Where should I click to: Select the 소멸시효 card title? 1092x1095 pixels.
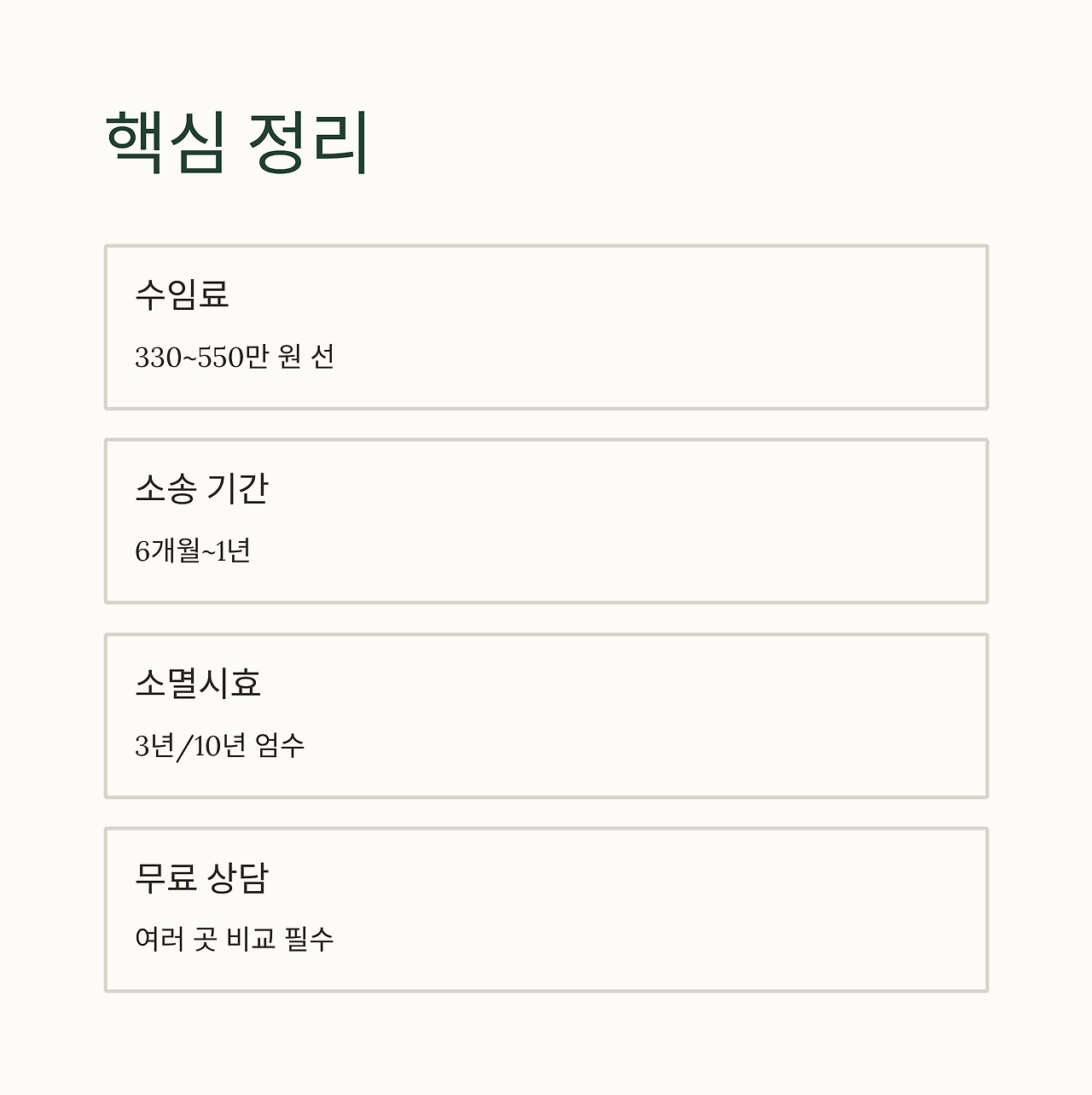tap(197, 683)
